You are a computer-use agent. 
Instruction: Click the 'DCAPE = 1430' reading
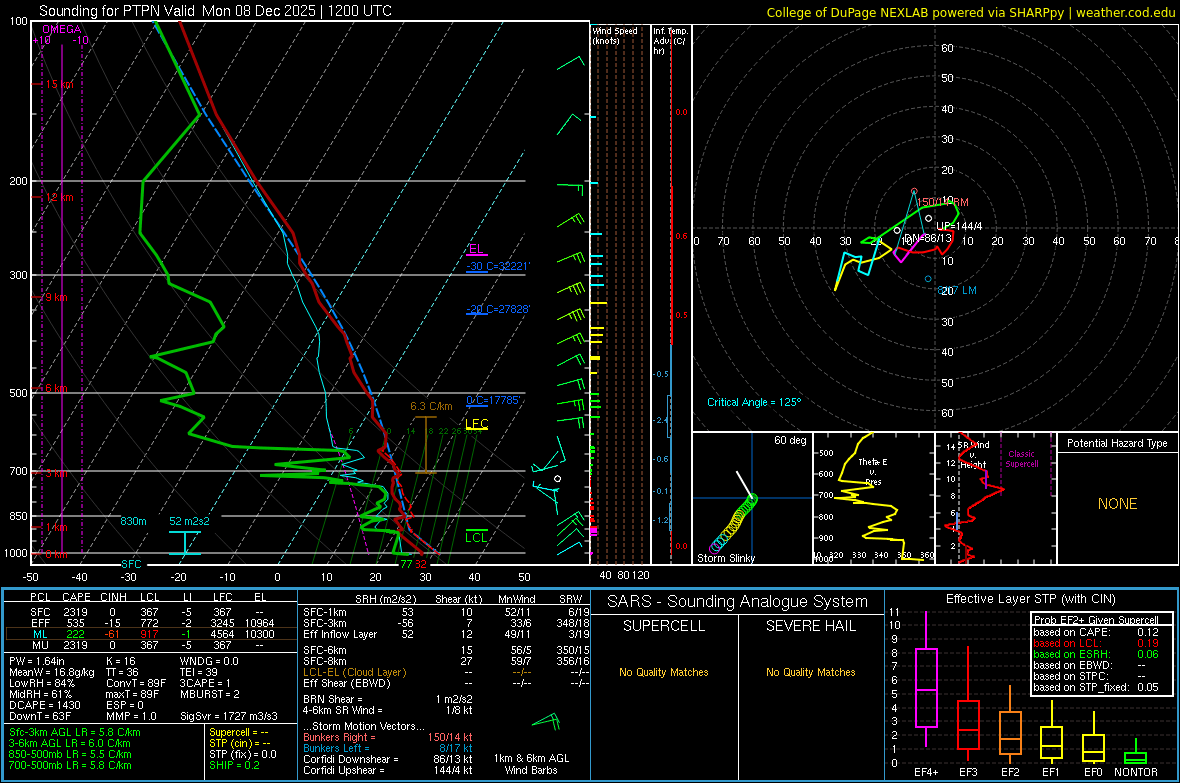point(44,705)
